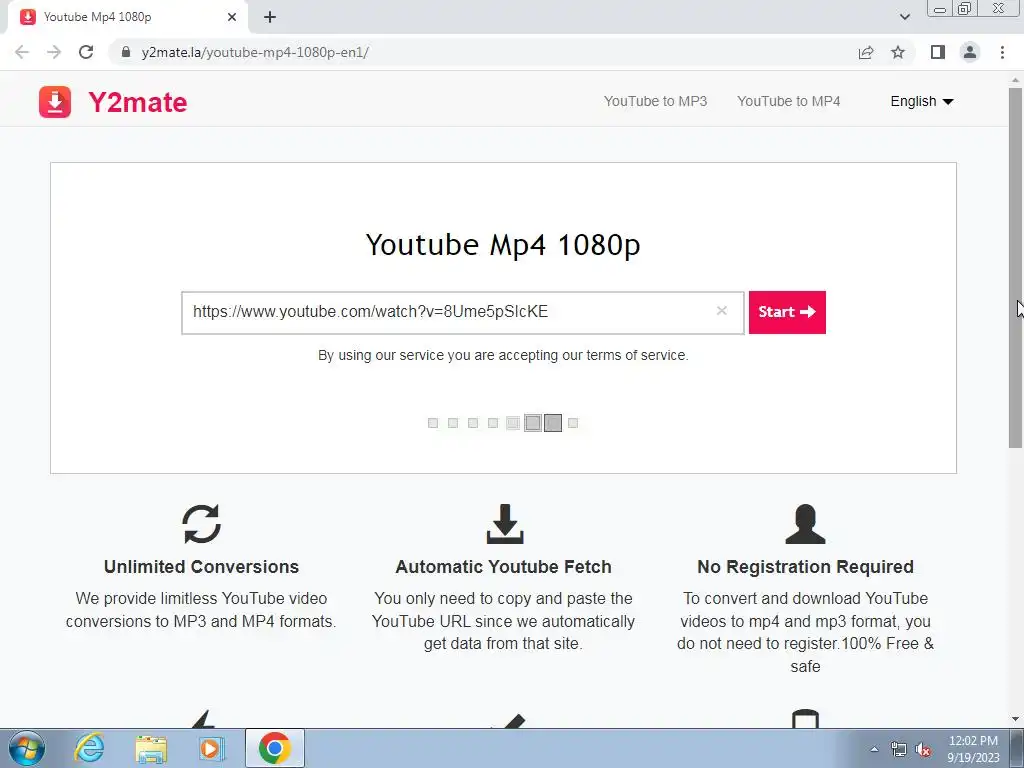Launch Internet Explorer from the taskbar

click(89, 748)
